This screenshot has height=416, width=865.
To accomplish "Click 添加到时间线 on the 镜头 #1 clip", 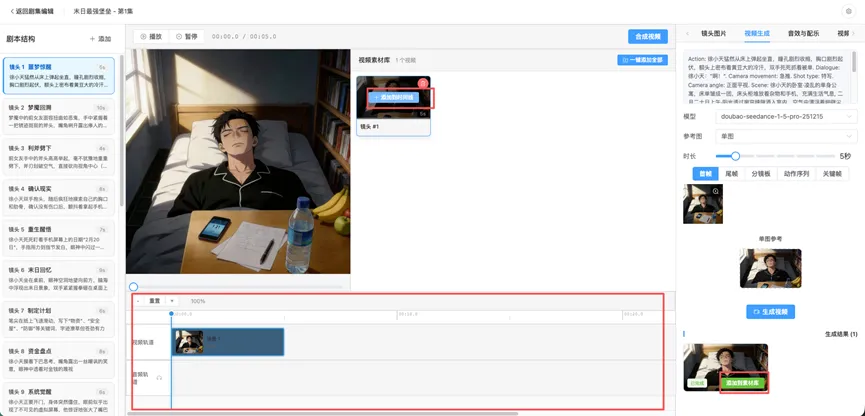I will point(393,97).
